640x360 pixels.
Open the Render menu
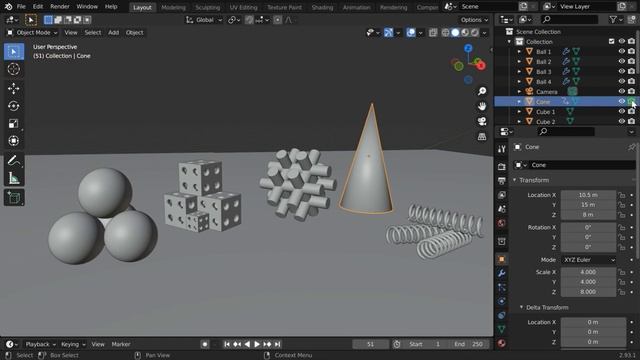(60, 7)
